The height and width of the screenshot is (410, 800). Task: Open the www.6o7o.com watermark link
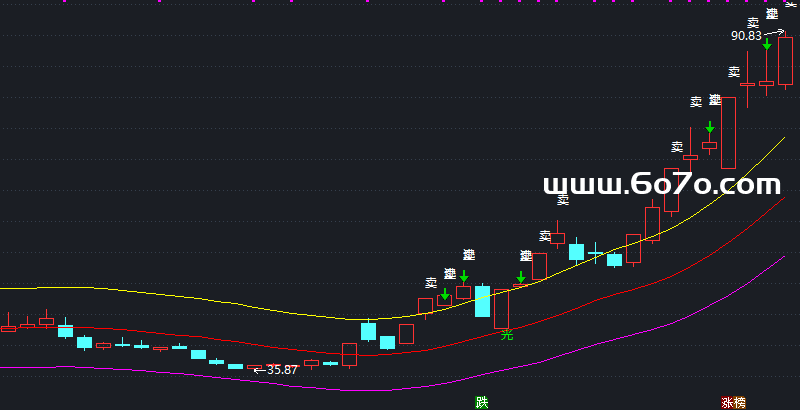[x=661, y=185]
